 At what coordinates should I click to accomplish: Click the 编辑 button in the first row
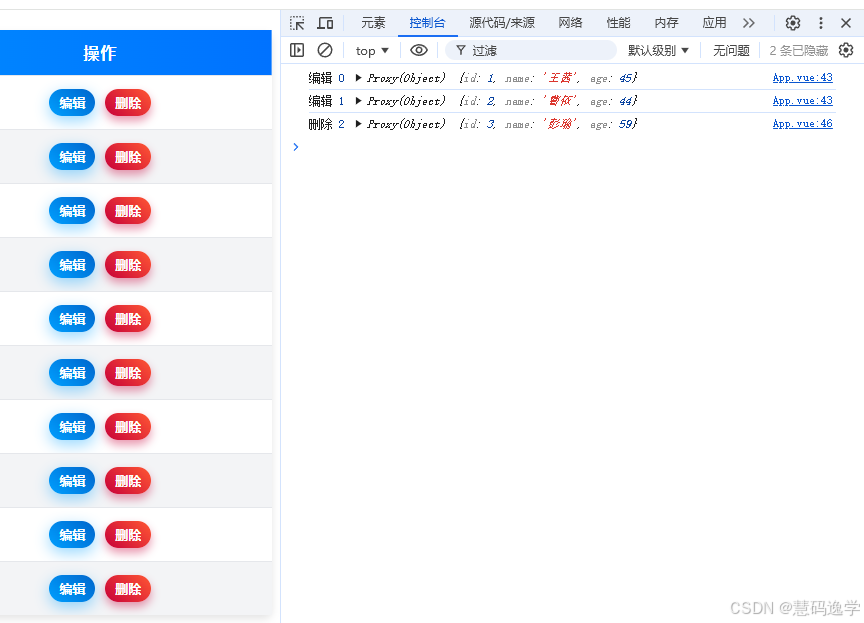tap(72, 102)
